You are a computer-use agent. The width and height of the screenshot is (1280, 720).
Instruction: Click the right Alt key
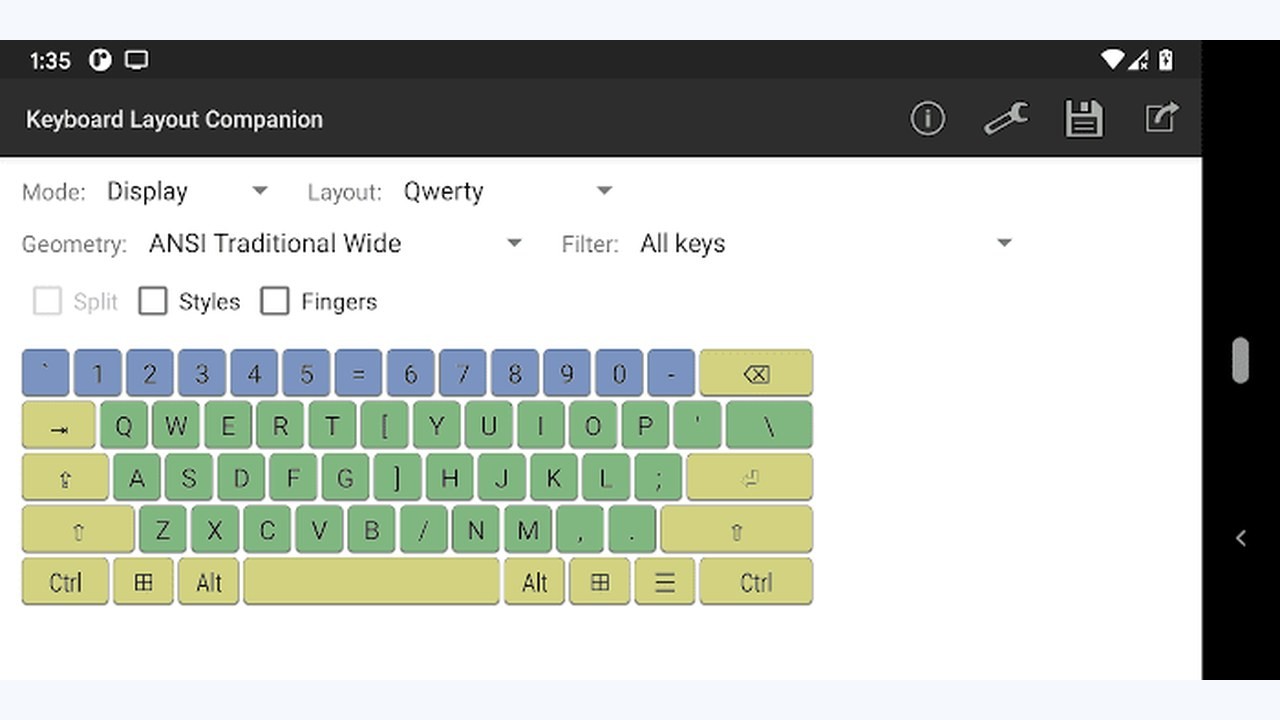[534, 582]
